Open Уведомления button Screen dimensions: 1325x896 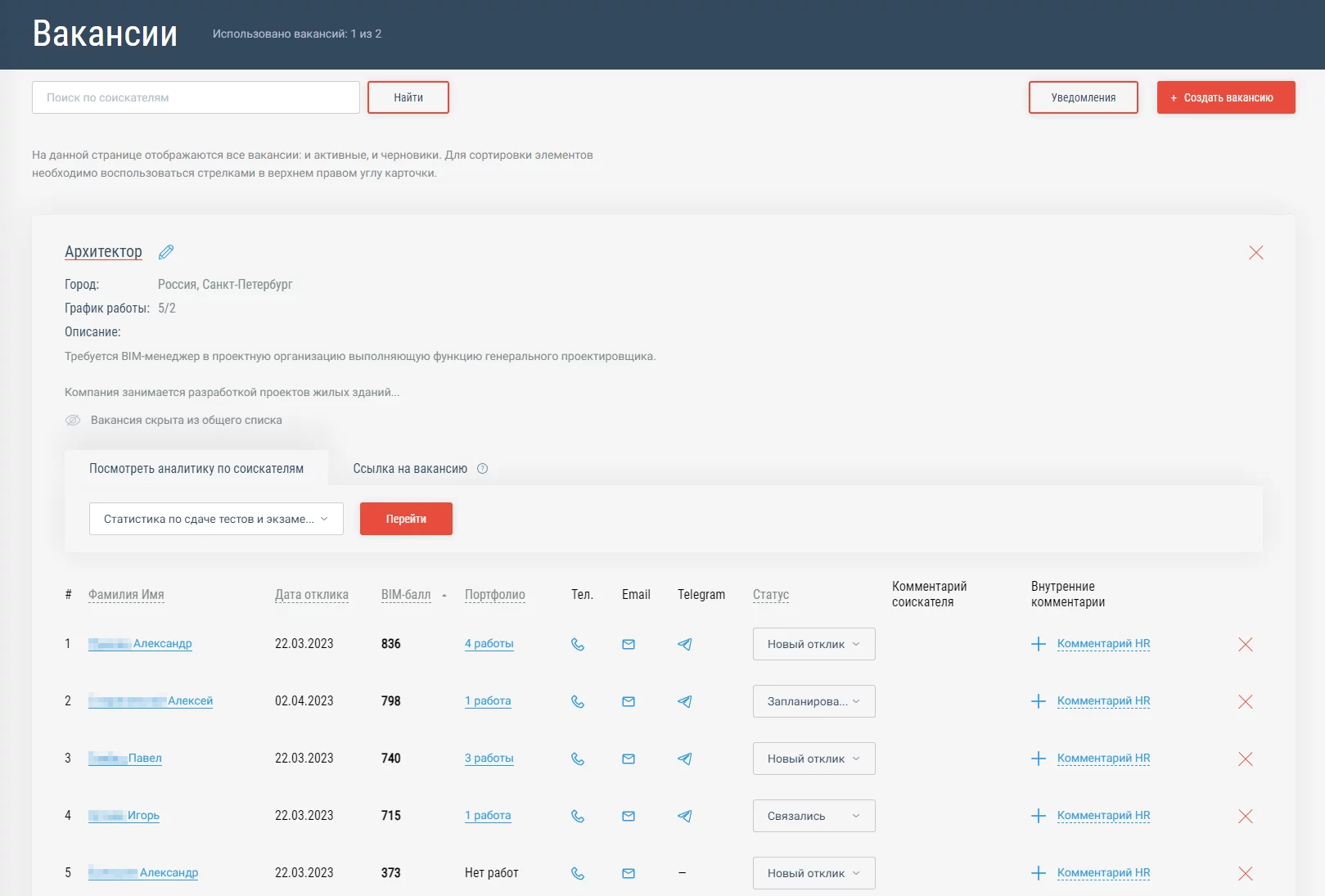tap(1084, 97)
